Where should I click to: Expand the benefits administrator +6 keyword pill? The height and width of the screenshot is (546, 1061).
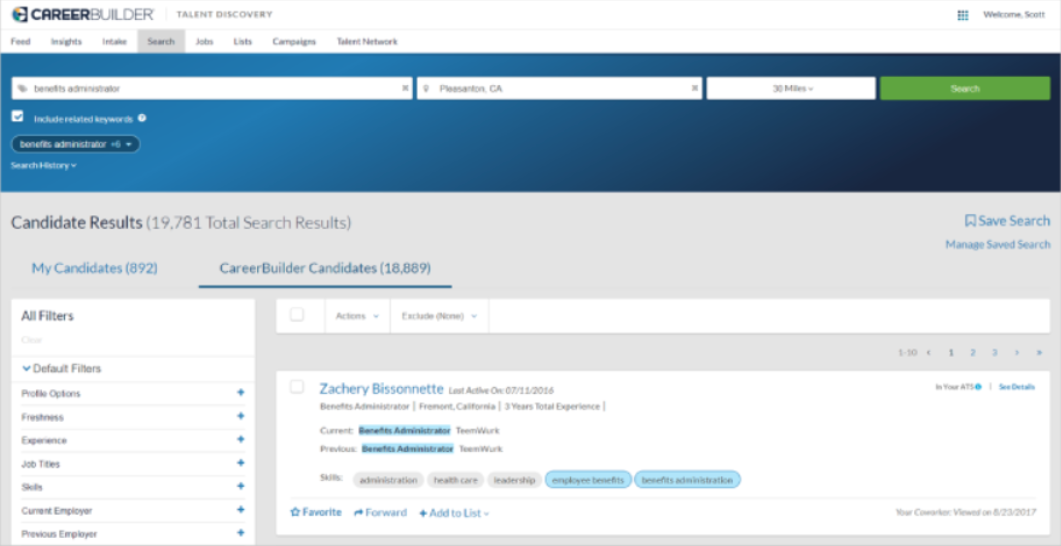[76, 144]
